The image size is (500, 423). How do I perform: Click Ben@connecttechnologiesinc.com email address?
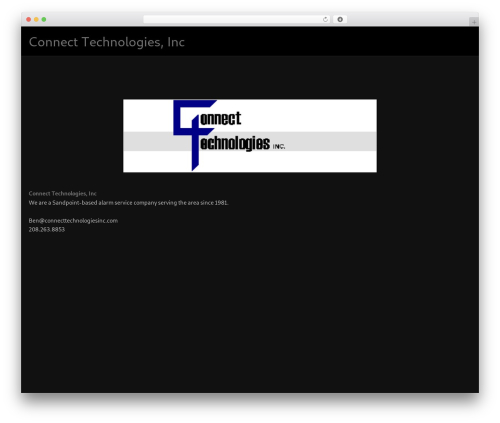[x=73, y=220]
